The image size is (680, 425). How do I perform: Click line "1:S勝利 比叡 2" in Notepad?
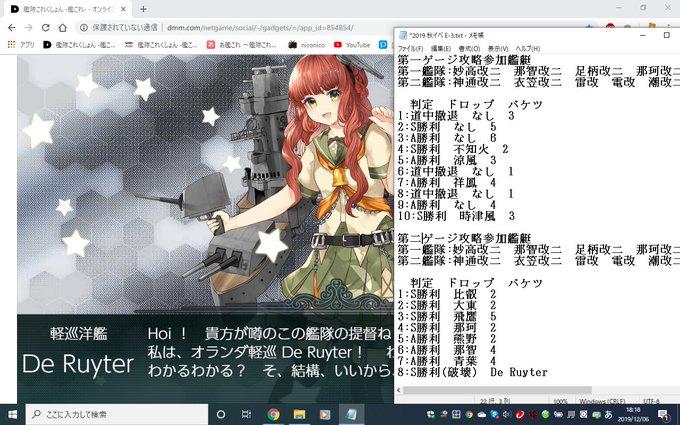[447, 294]
